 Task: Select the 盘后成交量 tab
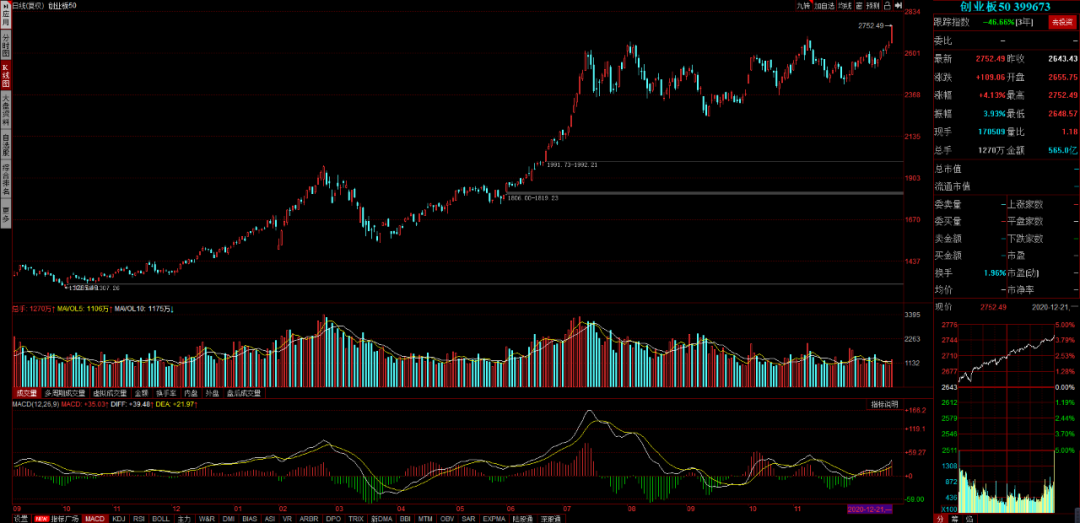coord(244,393)
